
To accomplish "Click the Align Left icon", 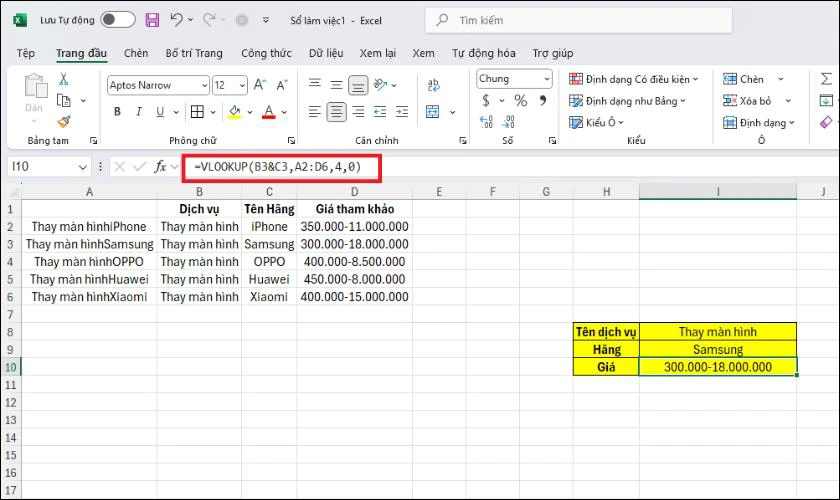I will [x=315, y=111].
